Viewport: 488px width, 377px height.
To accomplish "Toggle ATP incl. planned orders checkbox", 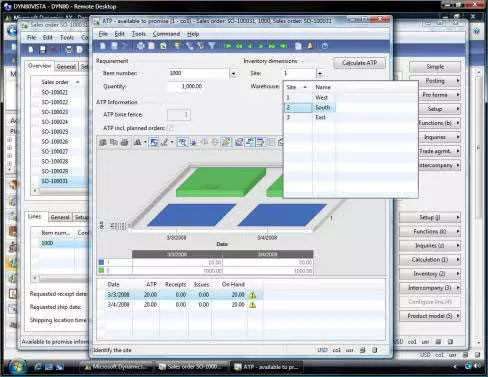I will pos(171,128).
